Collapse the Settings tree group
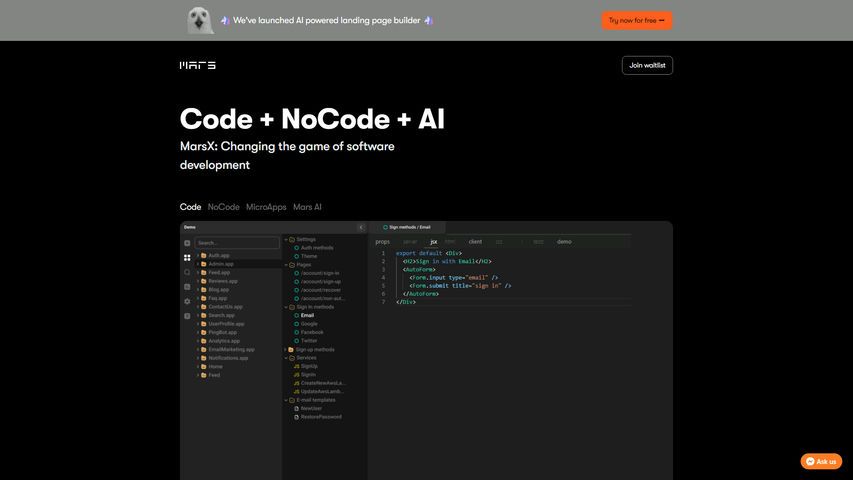The width and height of the screenshot is (853, 480). [286, 239]
